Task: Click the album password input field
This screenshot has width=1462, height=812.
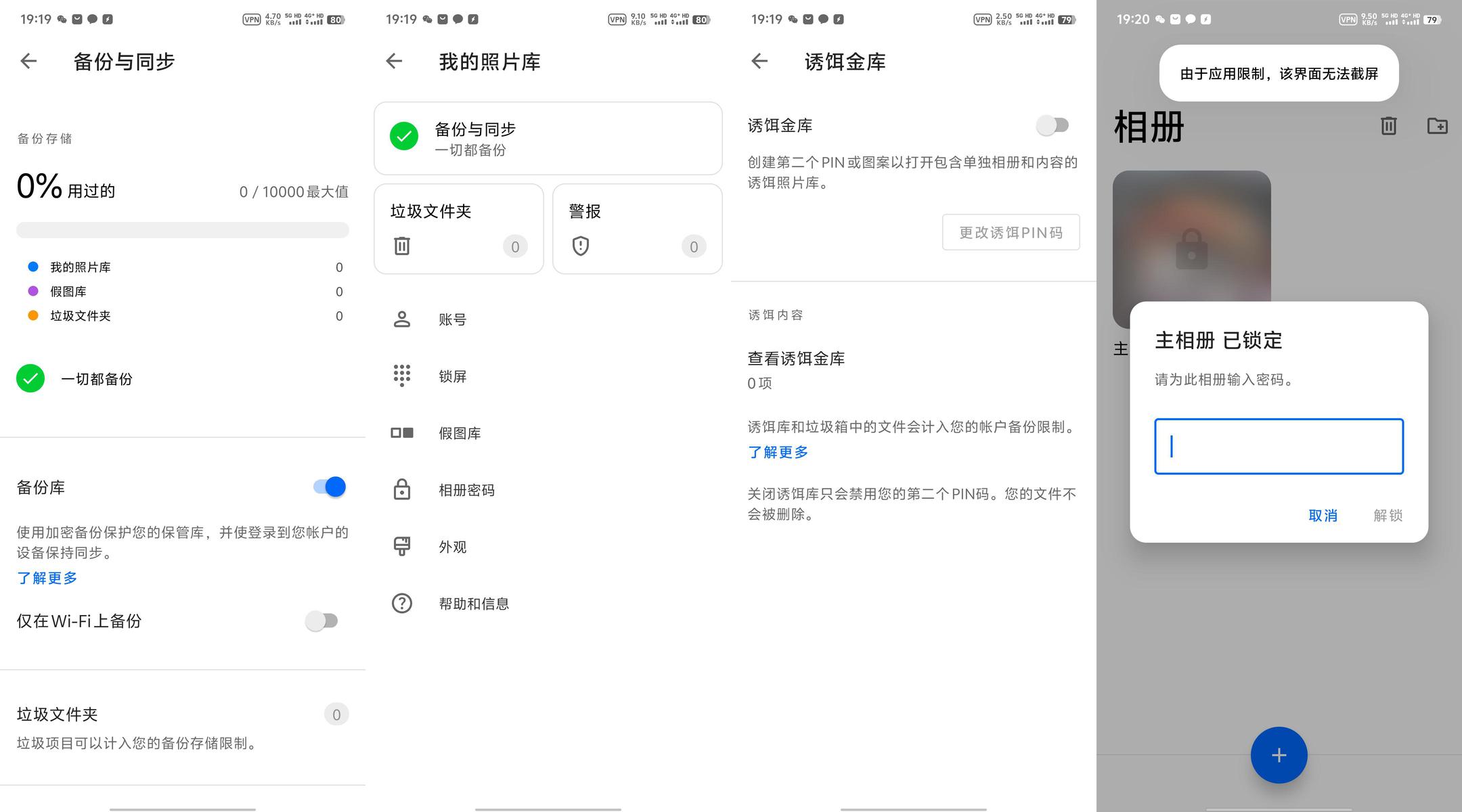Action: 1279,447
